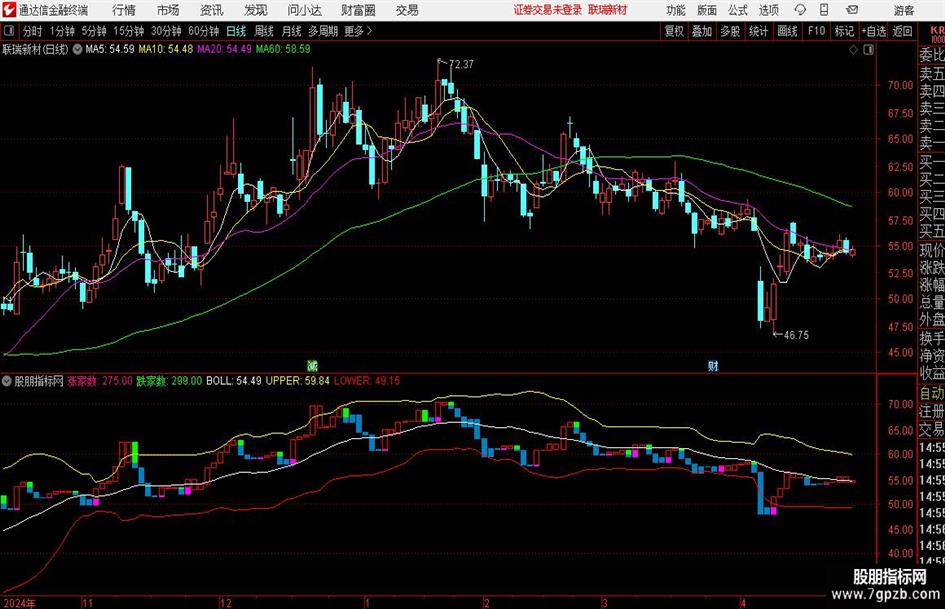This screenshot has width=945, height=609.
Task: Click the 返回 back button
Action: (x=902, y=31)
